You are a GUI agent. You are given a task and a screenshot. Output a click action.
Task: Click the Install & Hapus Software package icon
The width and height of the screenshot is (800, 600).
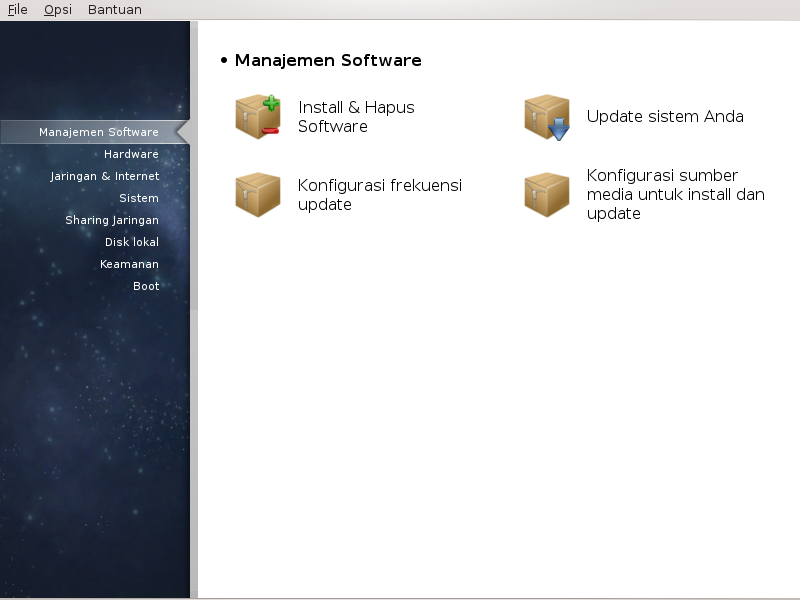258,117
